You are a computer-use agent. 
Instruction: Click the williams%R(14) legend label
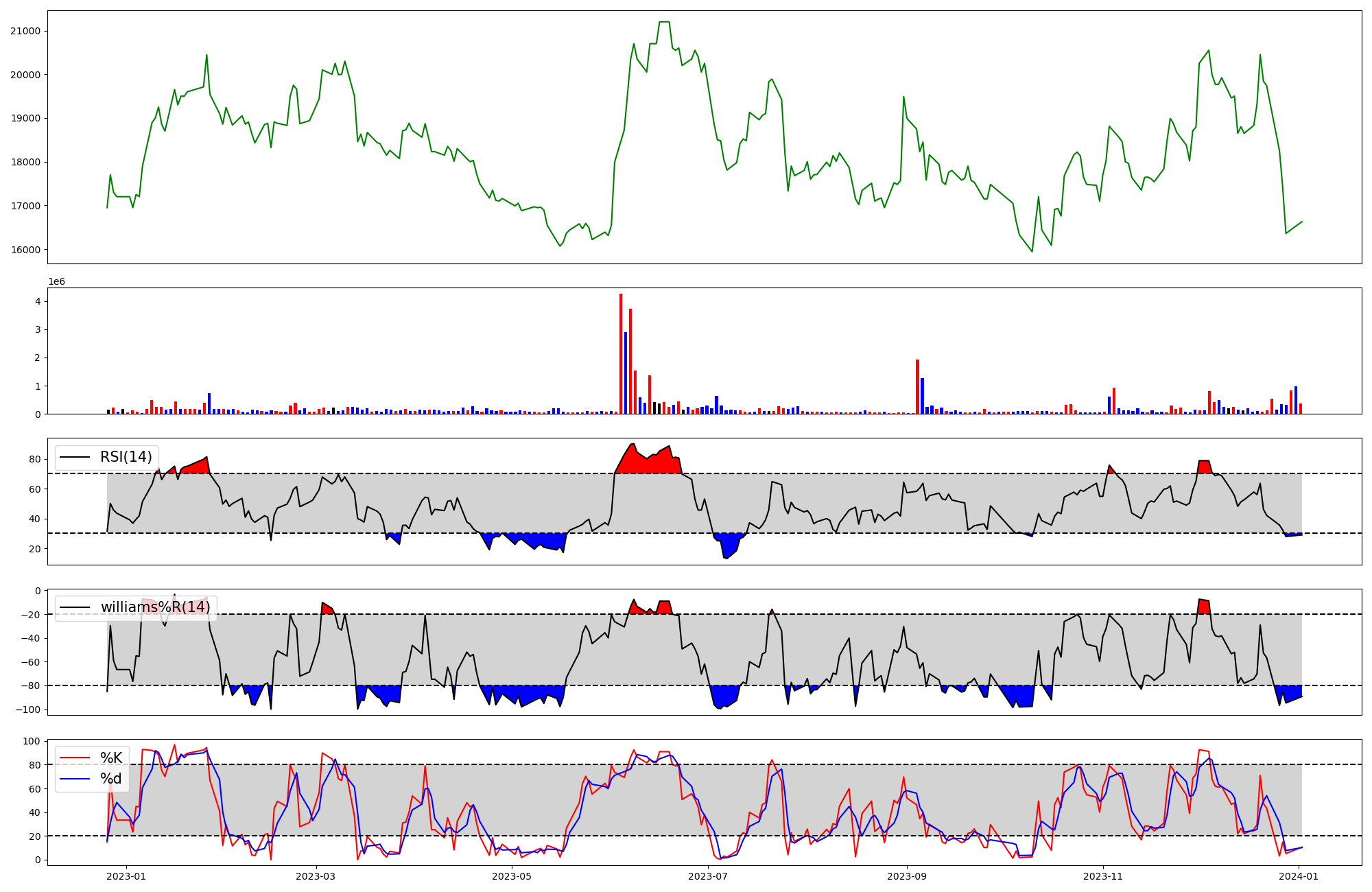155,607
